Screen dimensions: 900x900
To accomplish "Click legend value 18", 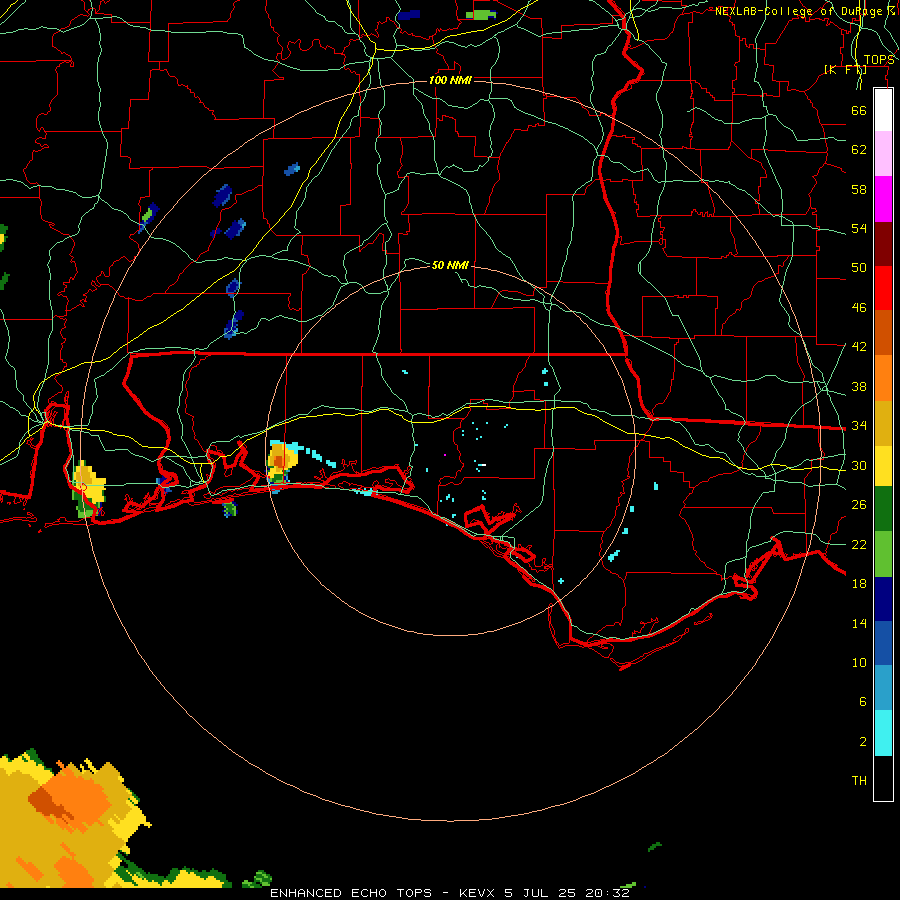I will (859, 584).
